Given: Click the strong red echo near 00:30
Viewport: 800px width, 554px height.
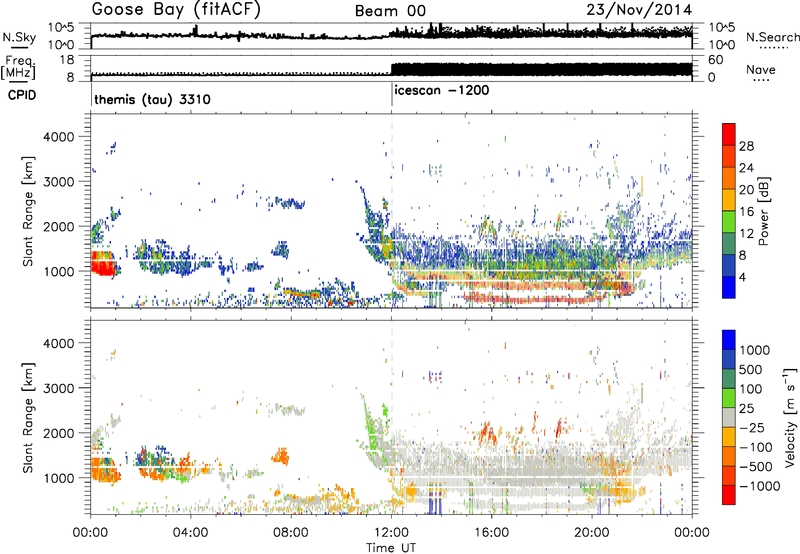Looking at the screenshot, I should [x=103, y=263].
